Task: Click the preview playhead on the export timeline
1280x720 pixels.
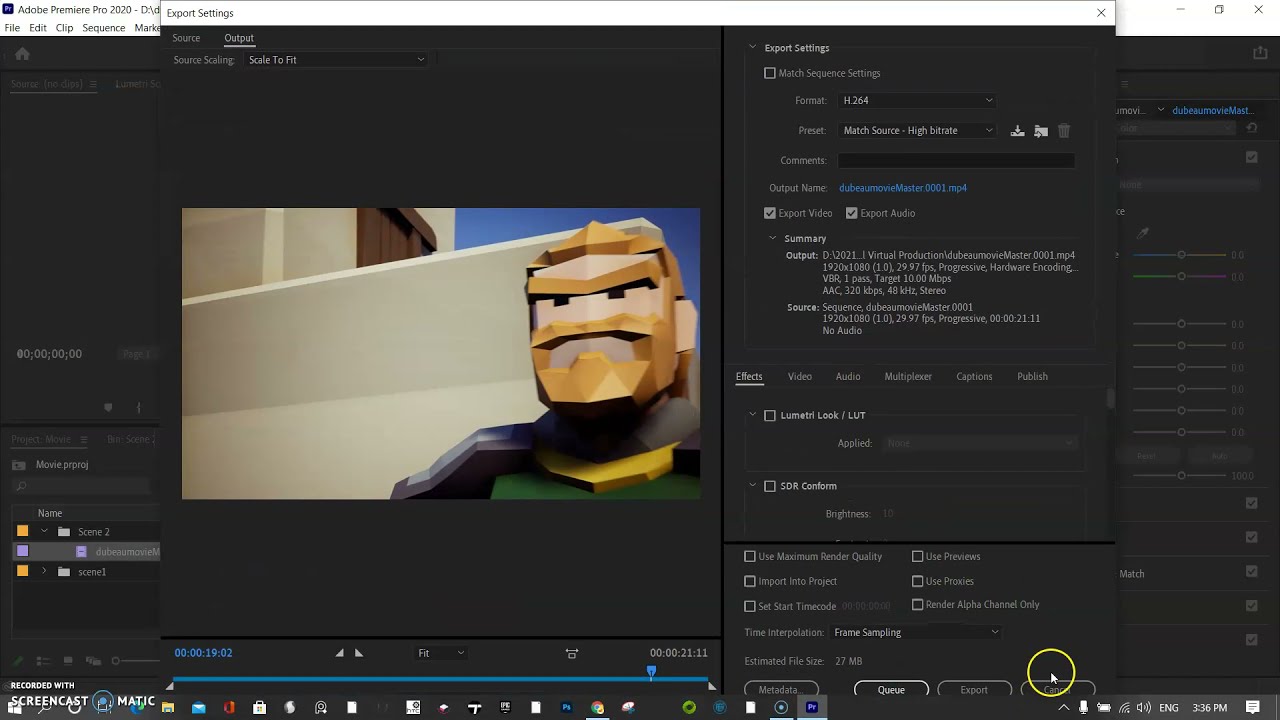Action: (651, 673)
